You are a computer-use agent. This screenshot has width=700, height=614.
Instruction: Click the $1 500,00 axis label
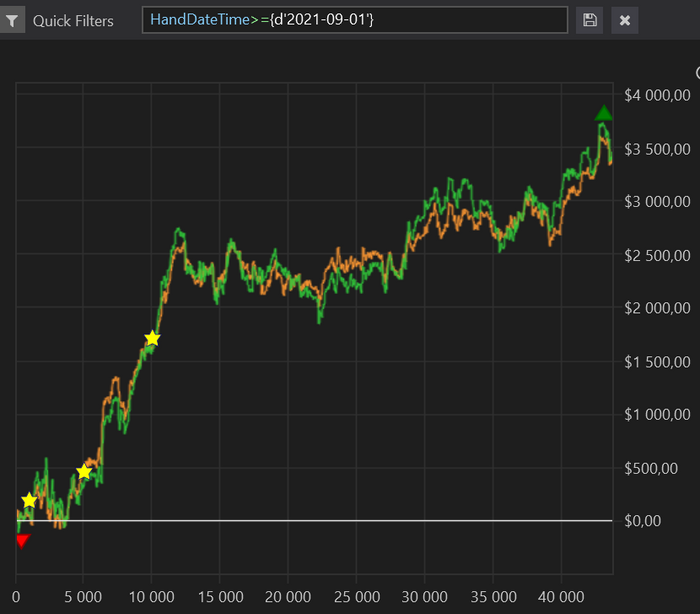point(657,362)
